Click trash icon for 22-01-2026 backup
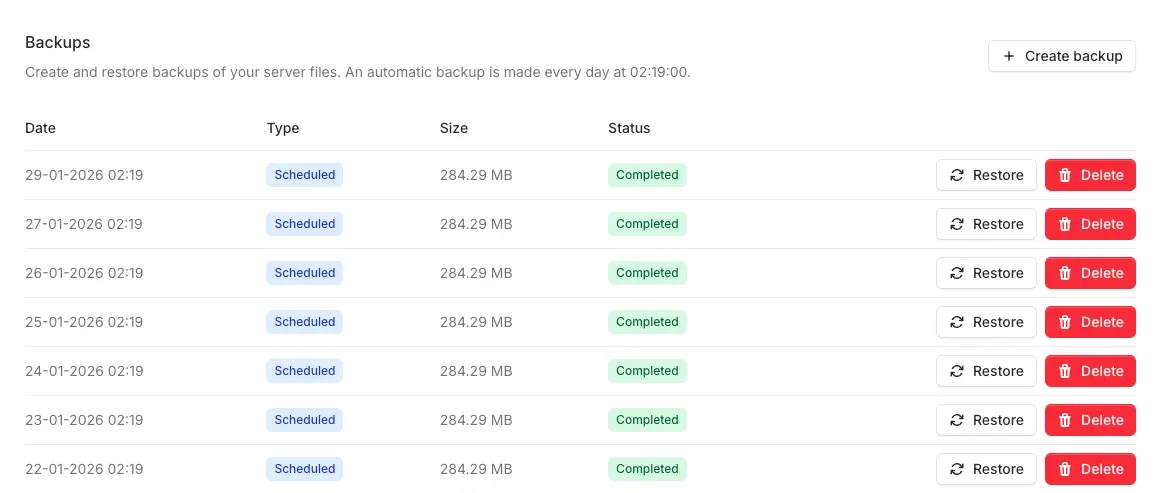Viewport: 1156px width, 493px height. 1065,469
